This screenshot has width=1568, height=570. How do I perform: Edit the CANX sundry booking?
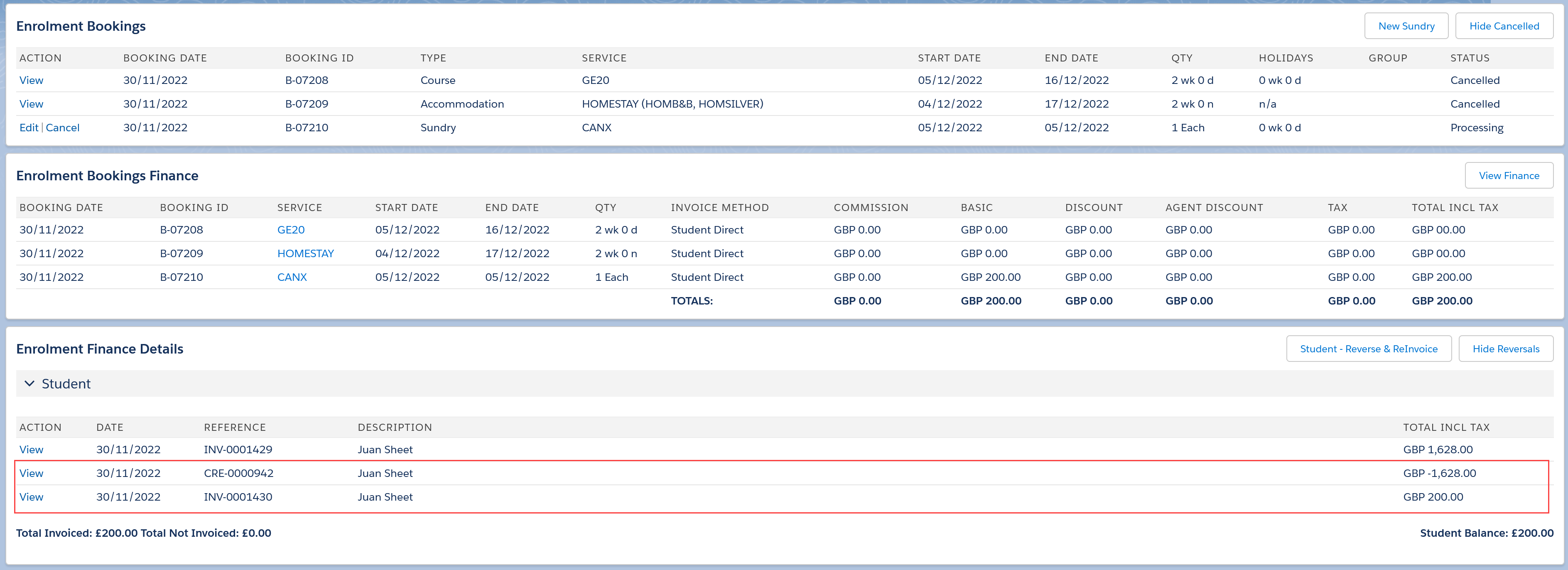(28, 128)
